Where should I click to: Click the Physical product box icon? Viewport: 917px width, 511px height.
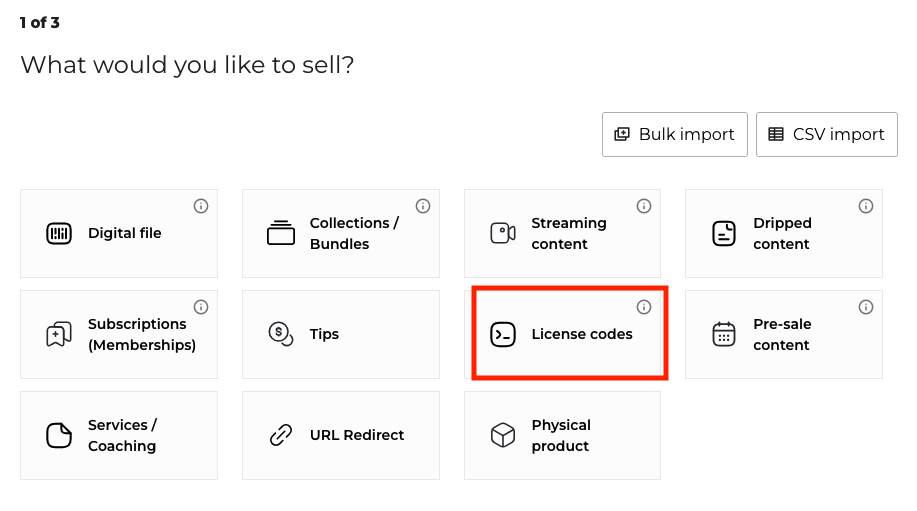[503, 435]
